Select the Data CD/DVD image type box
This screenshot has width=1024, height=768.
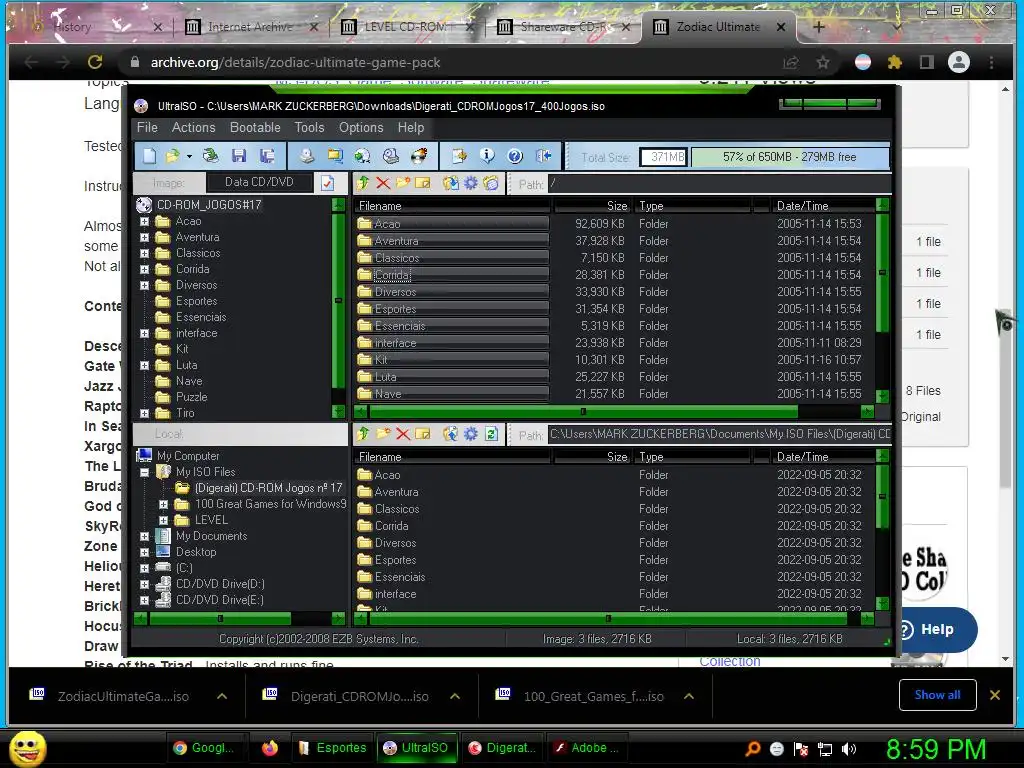pos(259,182)
